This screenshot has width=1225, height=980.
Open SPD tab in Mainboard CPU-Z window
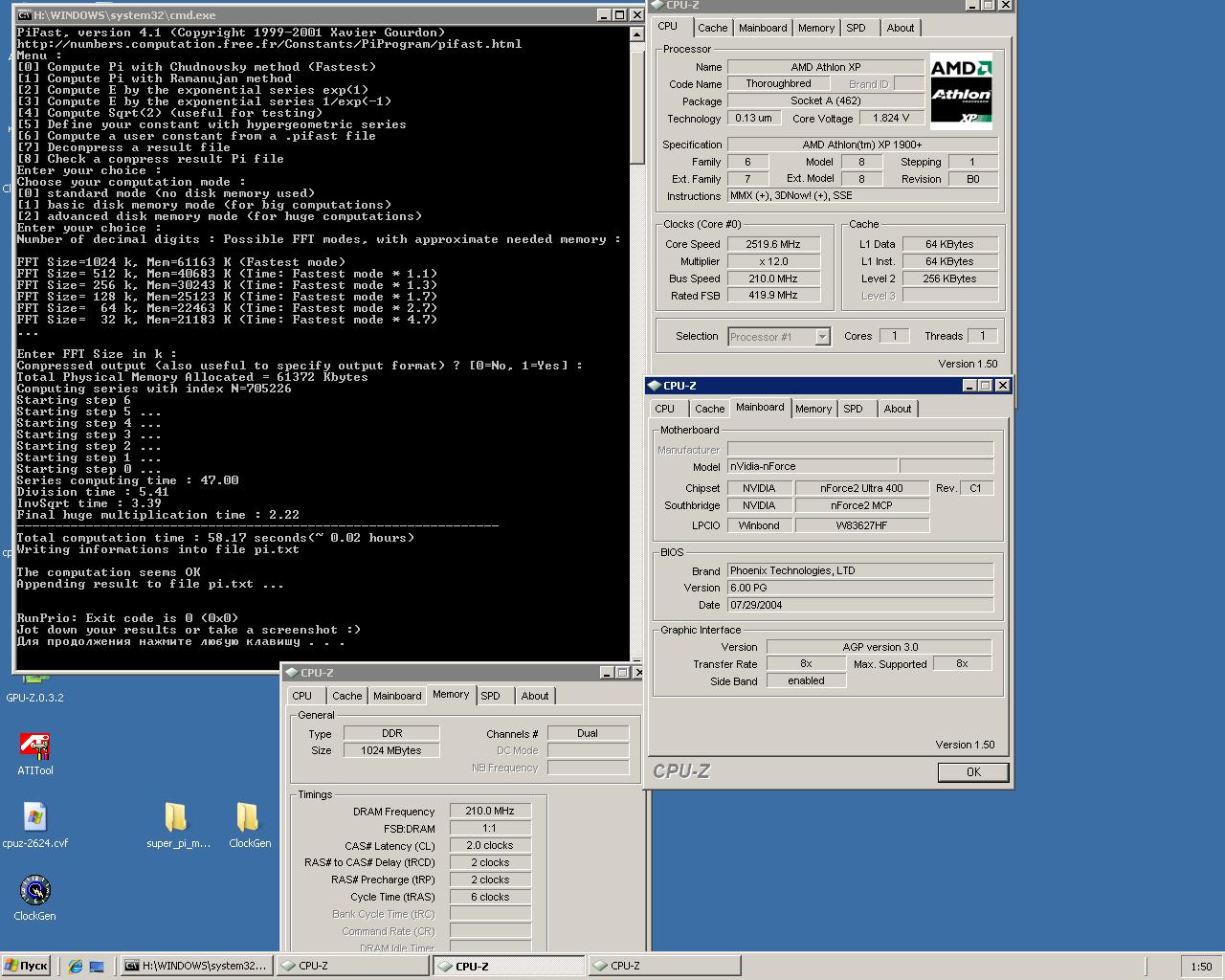pos(853,409)
